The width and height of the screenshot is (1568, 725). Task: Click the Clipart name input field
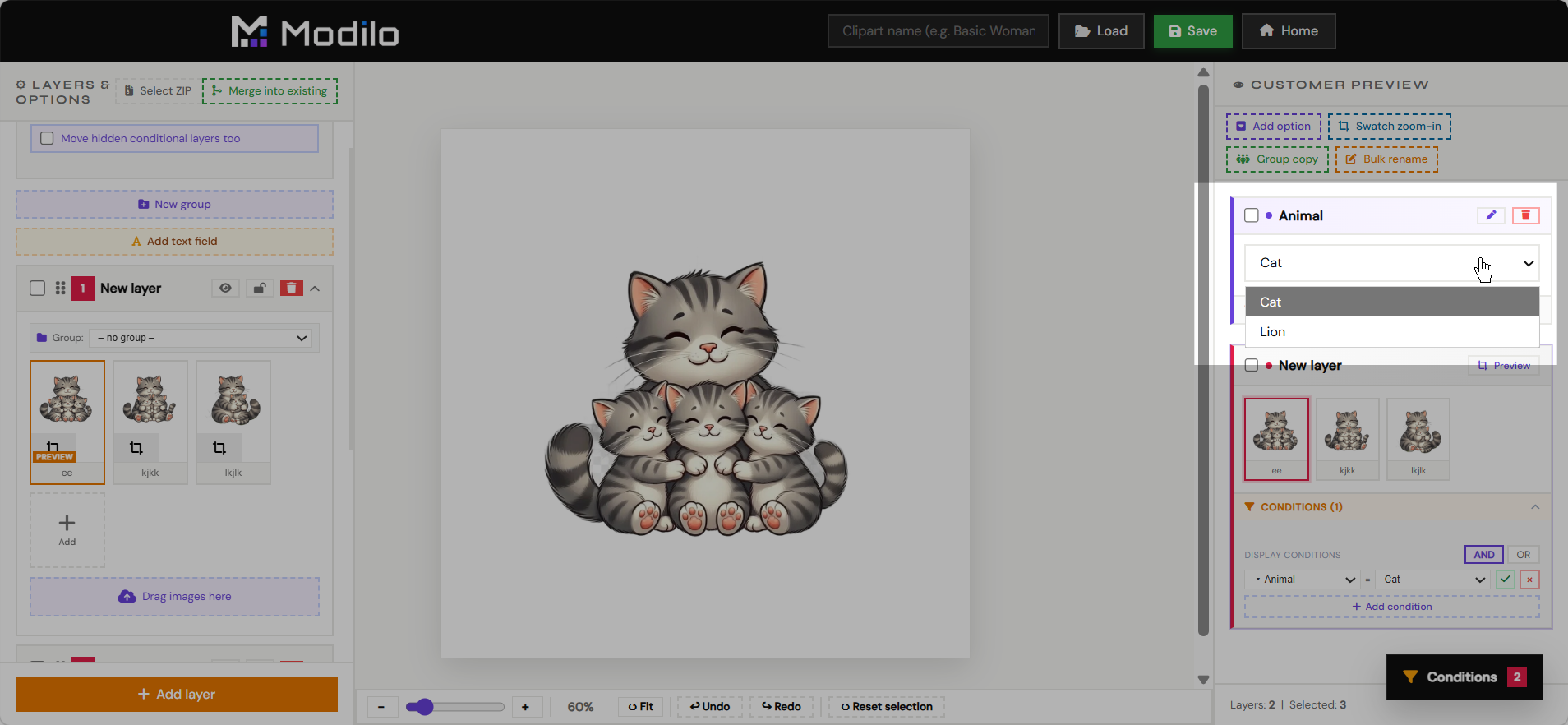(x=938, y=31)
